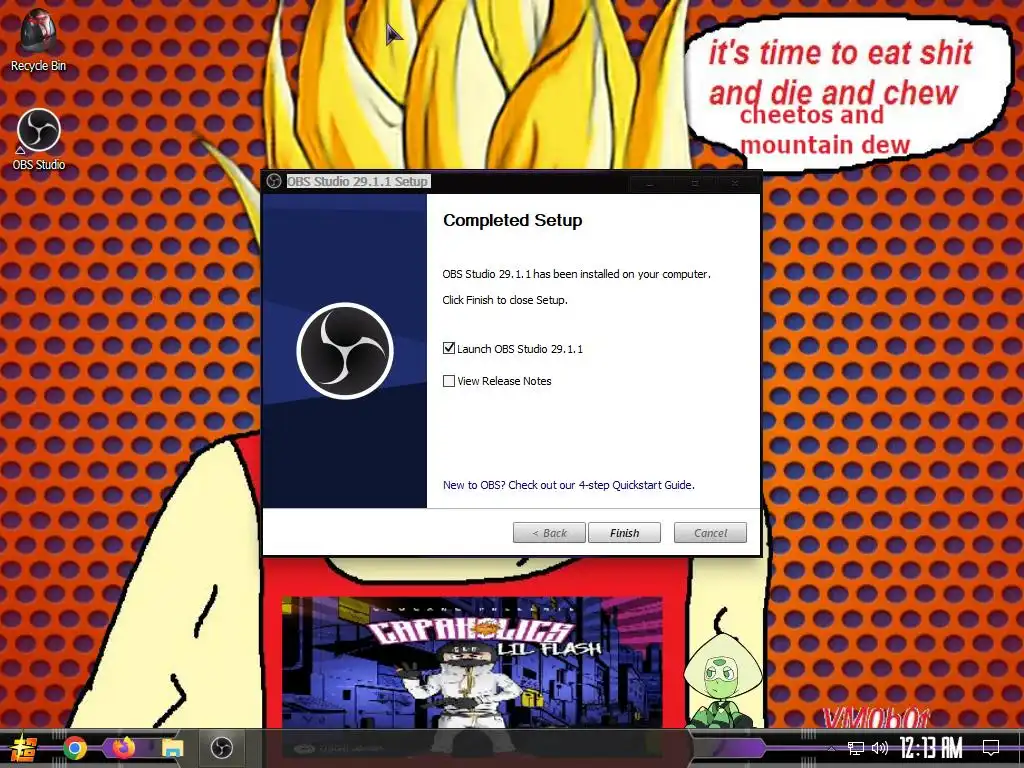Switch to the OBS Setup taskbar button
The image size is (1024, 768).
point(222,748)
